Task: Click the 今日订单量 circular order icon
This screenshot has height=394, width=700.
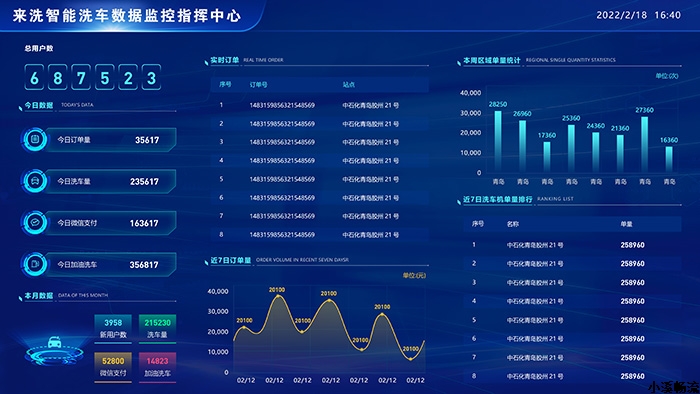Action: pyautogui.click(x=35, y=140)
